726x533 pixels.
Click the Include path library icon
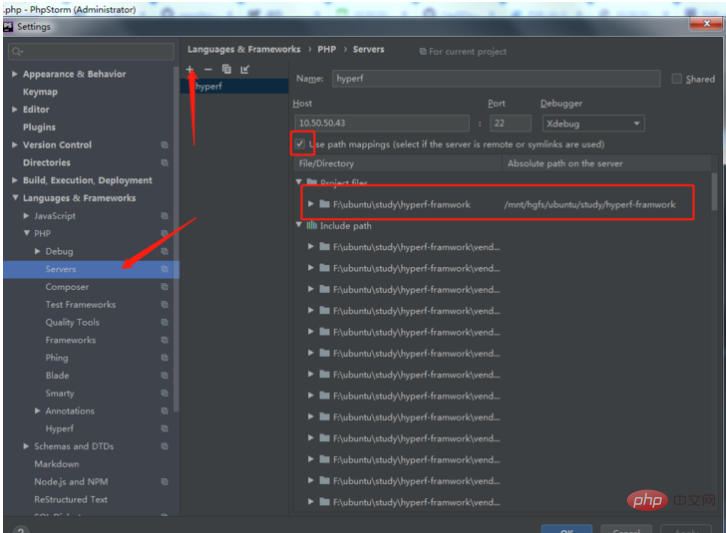click(312, 226)
